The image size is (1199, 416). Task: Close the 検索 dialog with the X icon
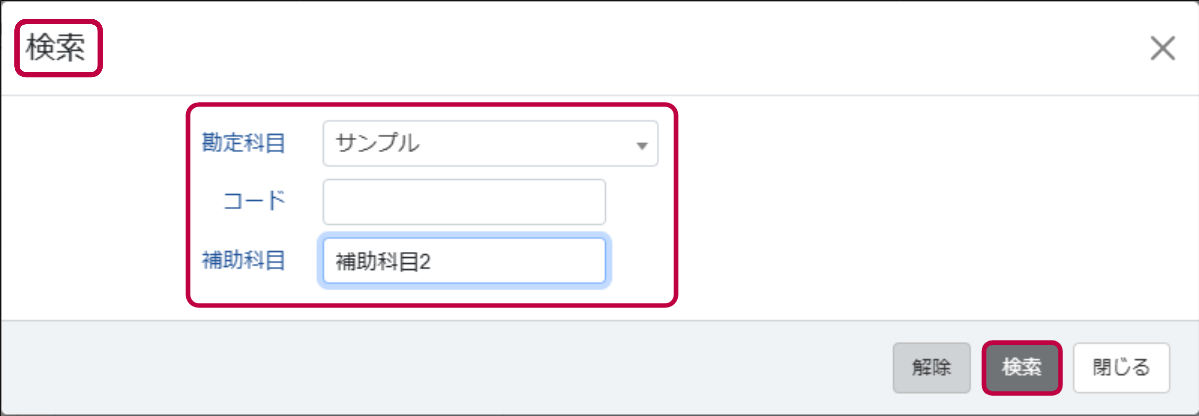[x=1163, y=48]
